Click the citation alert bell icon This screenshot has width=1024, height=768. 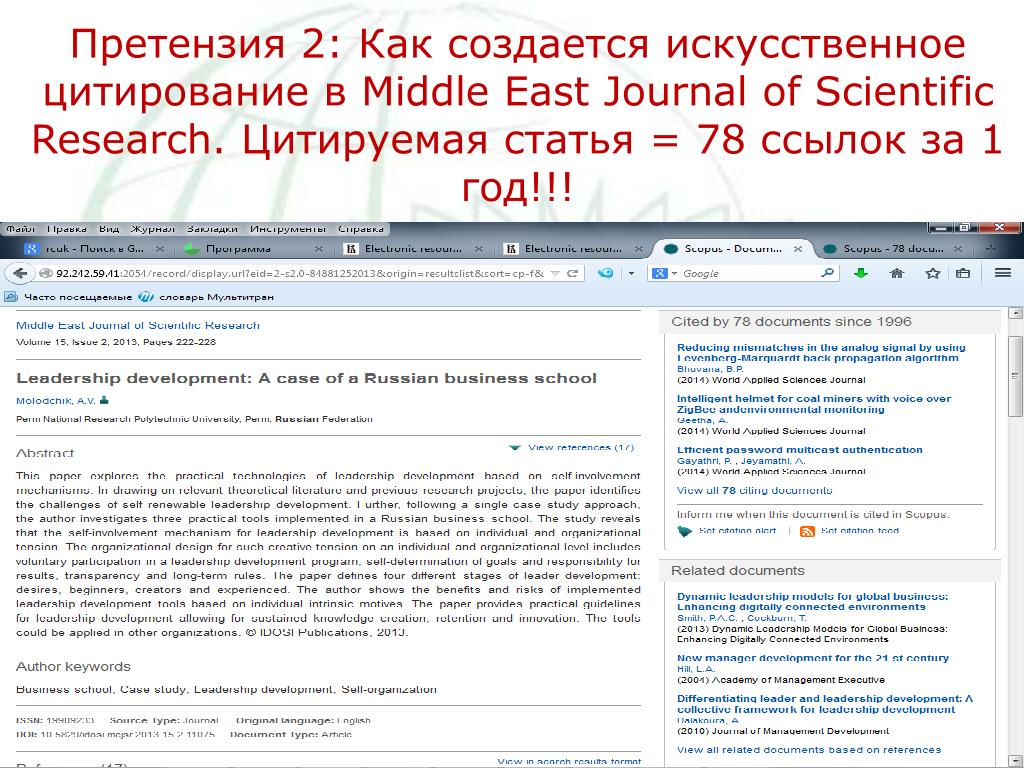[684, 532]
